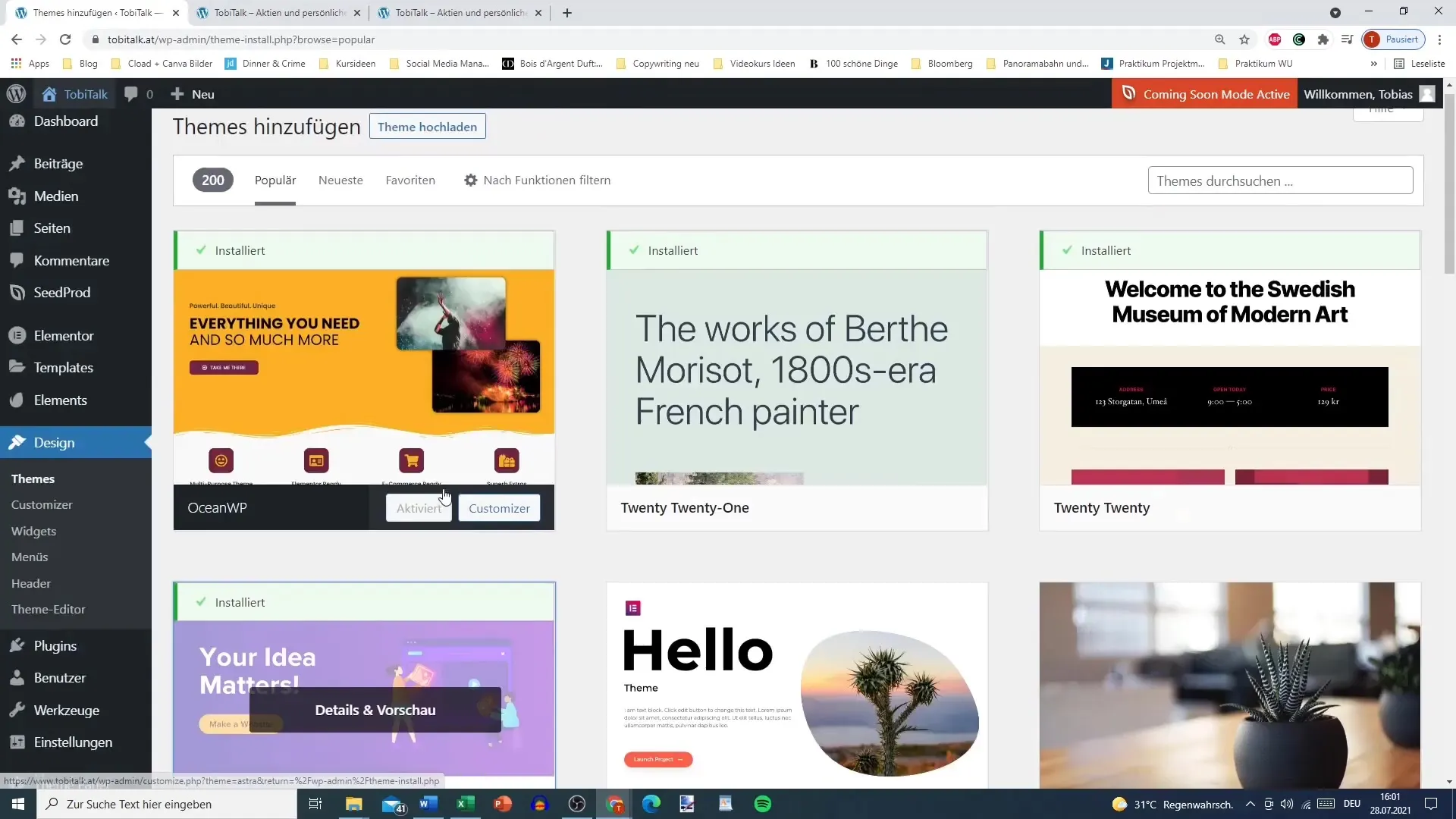Click the Theme-Editor sidebar icon
Viewport: 1456px width, 819px height.
click(48, 609)
